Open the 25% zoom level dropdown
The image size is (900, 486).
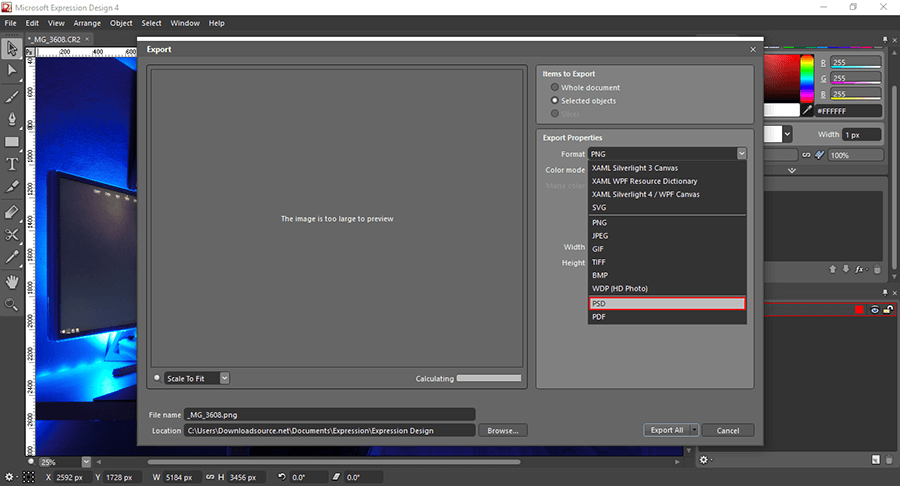[86, 462]
